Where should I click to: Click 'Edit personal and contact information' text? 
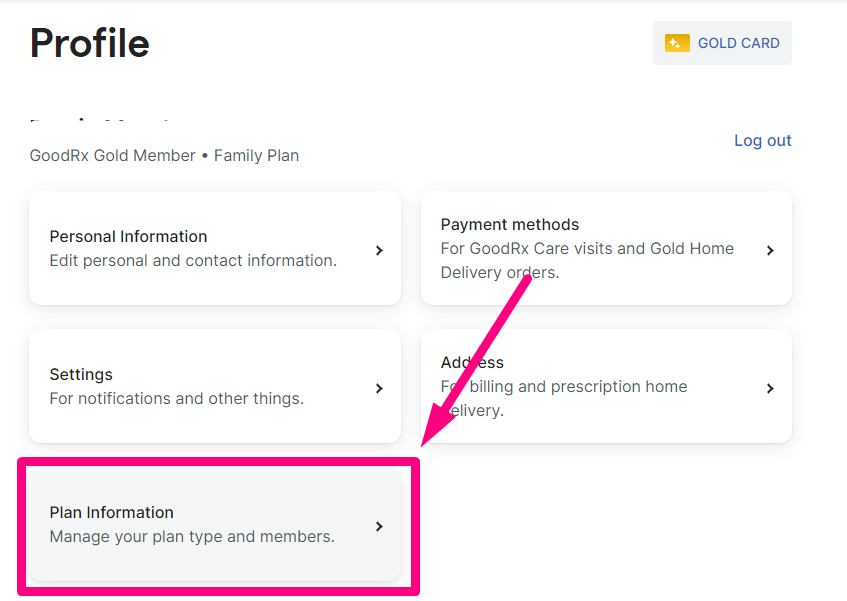193,261
